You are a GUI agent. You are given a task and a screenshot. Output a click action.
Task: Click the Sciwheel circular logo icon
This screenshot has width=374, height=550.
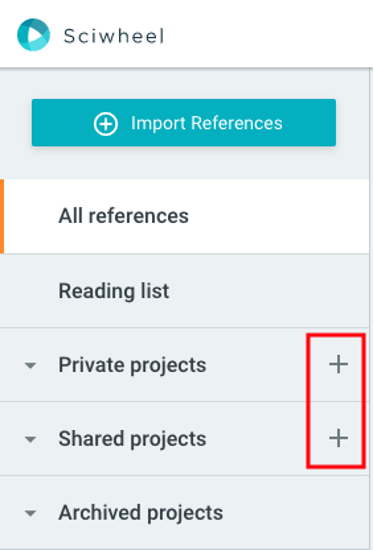click(33, 35)
